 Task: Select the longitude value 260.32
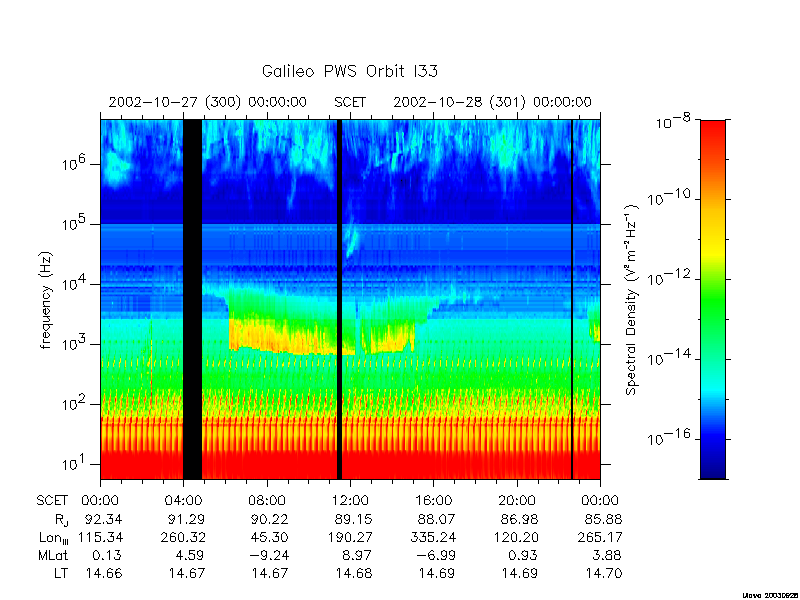click(x=183, y=537)
